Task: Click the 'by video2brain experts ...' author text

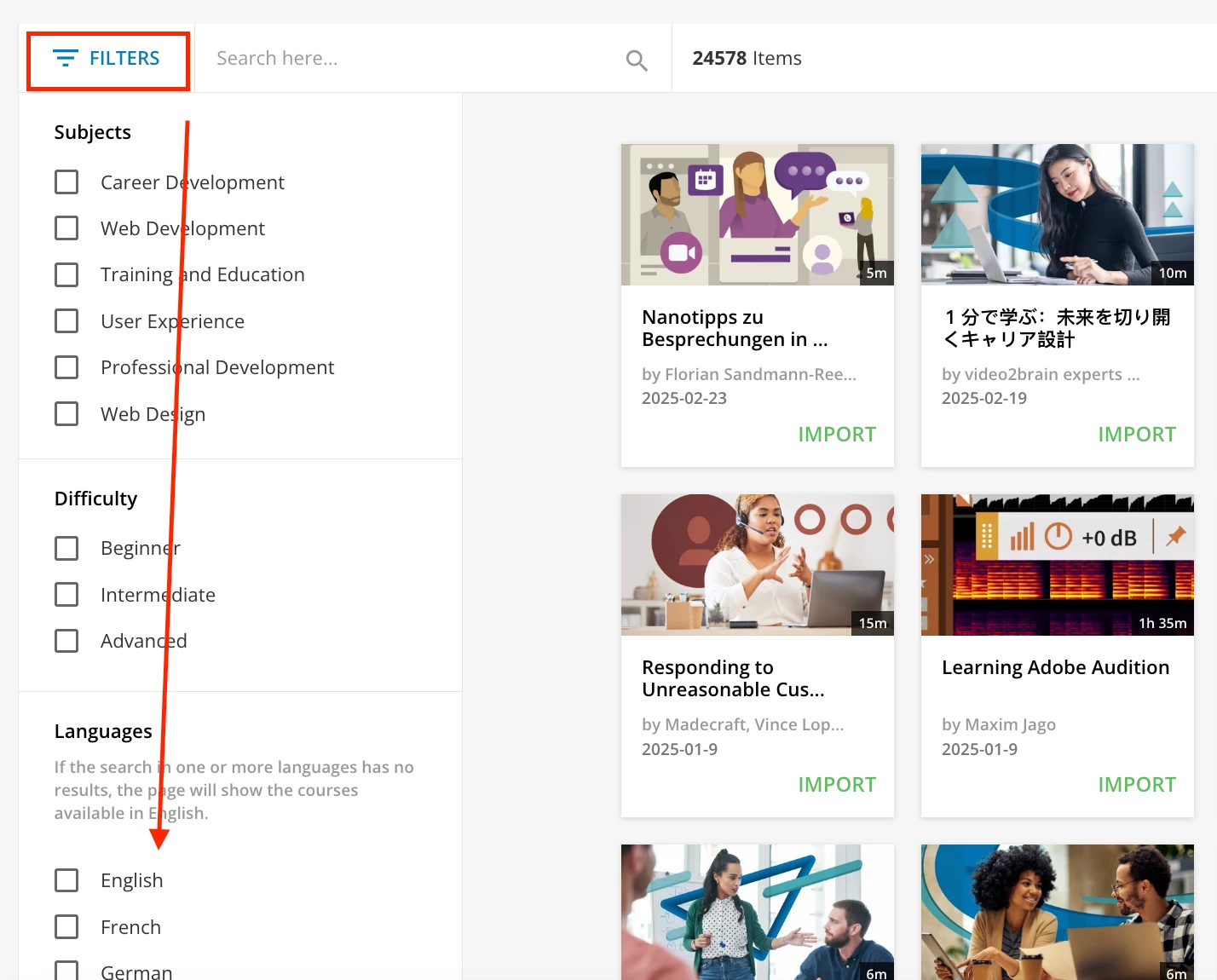Action: (1041, 374)
